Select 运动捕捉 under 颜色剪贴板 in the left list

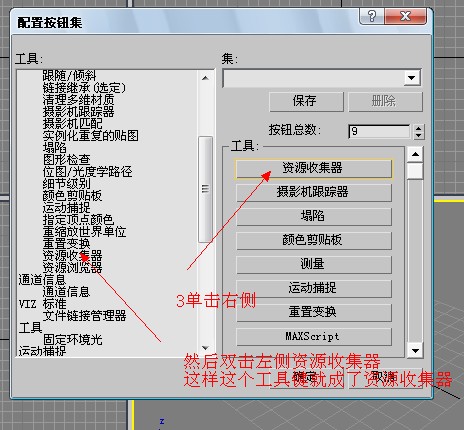click(66, 207)
